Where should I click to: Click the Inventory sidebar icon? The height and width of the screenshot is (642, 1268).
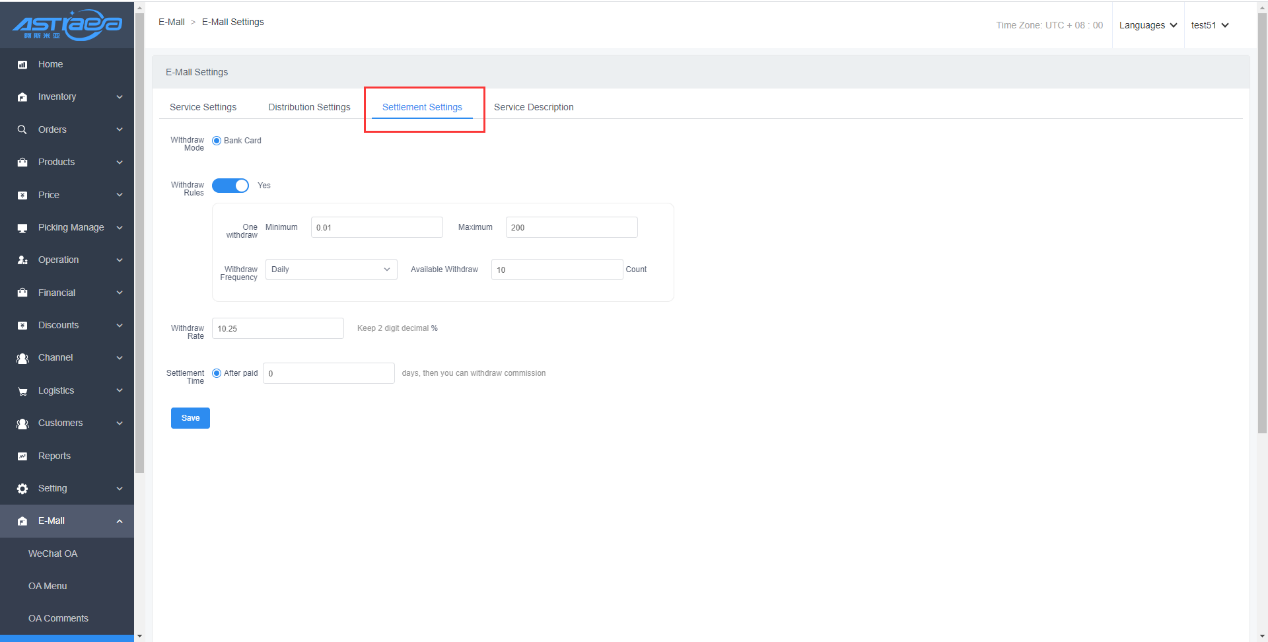pyautogui.click(x=22, y=97)
